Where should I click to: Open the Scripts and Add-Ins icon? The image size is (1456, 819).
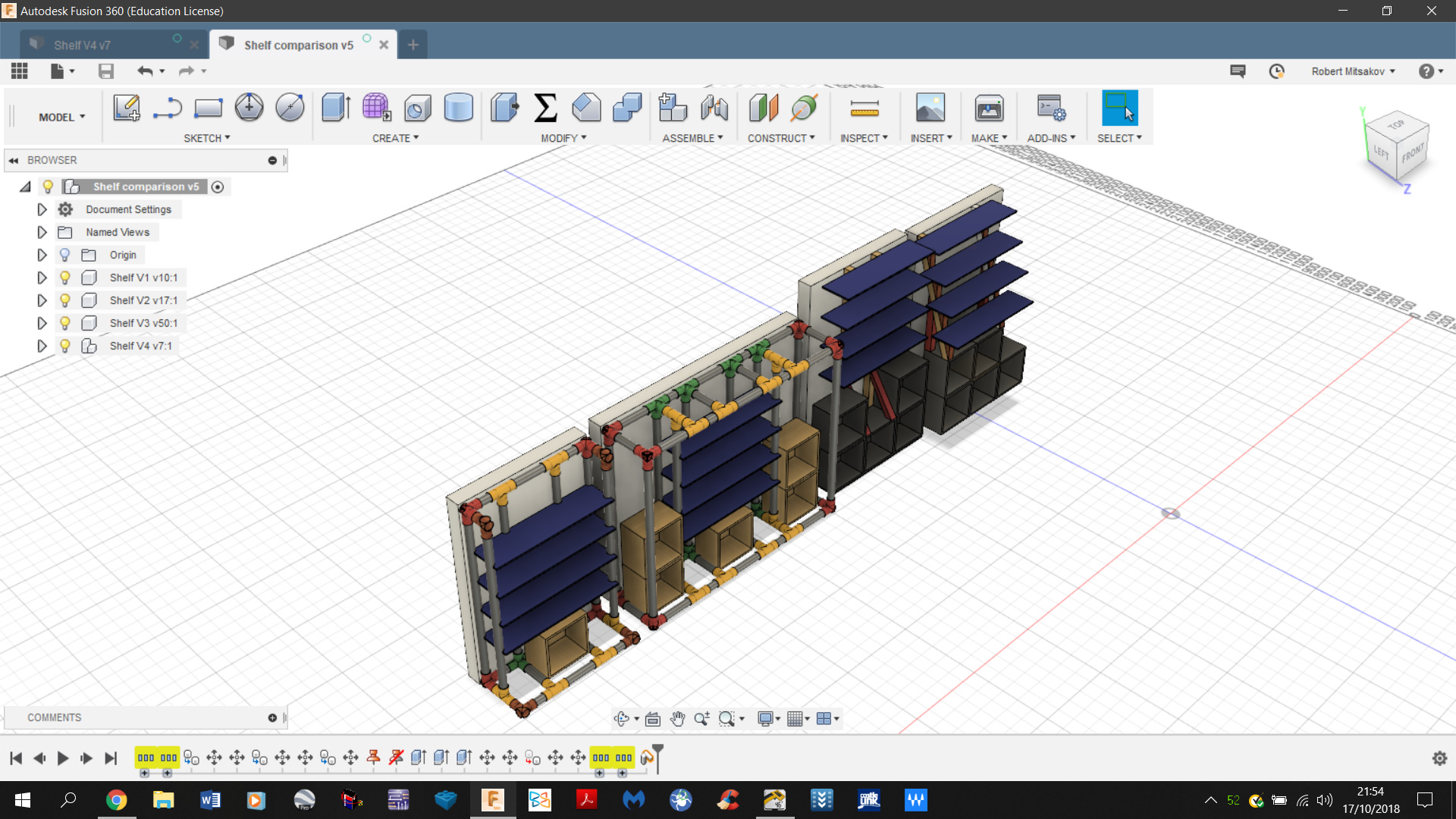coord(1052,108)
